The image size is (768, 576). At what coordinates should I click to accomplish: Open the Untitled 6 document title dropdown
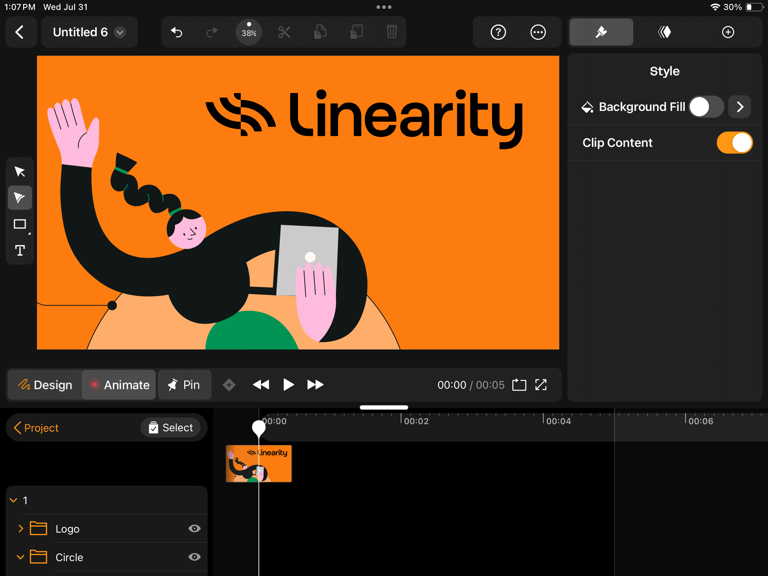click(89, 32)
